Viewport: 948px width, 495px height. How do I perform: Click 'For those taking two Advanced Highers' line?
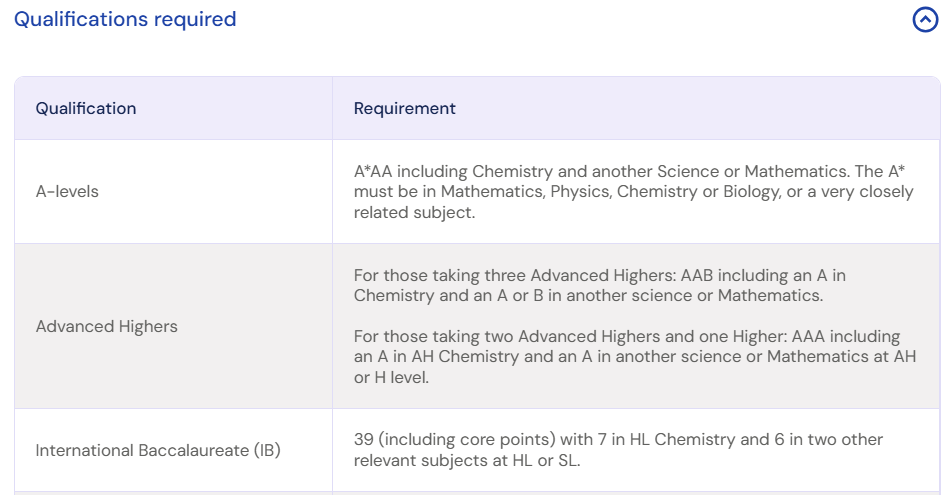(x=627, y=336)
